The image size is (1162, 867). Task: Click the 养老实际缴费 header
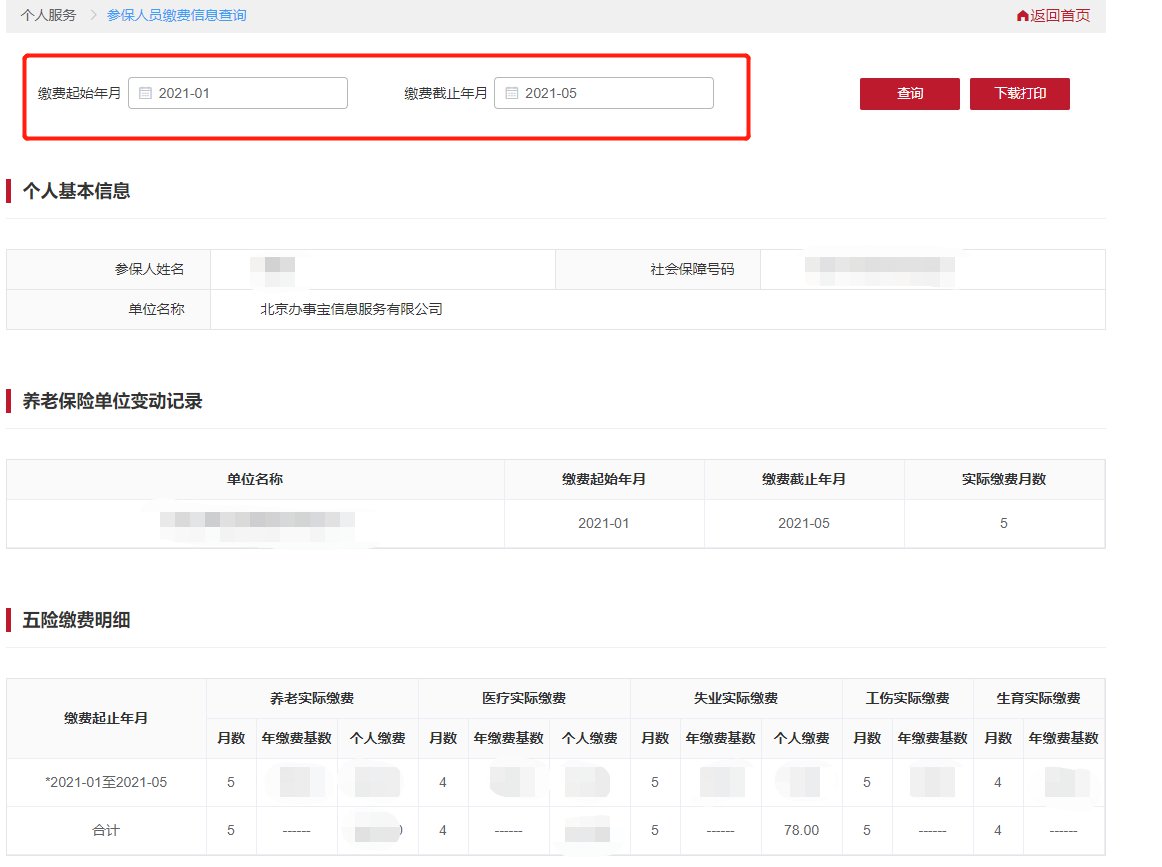(x=312, y=698)
